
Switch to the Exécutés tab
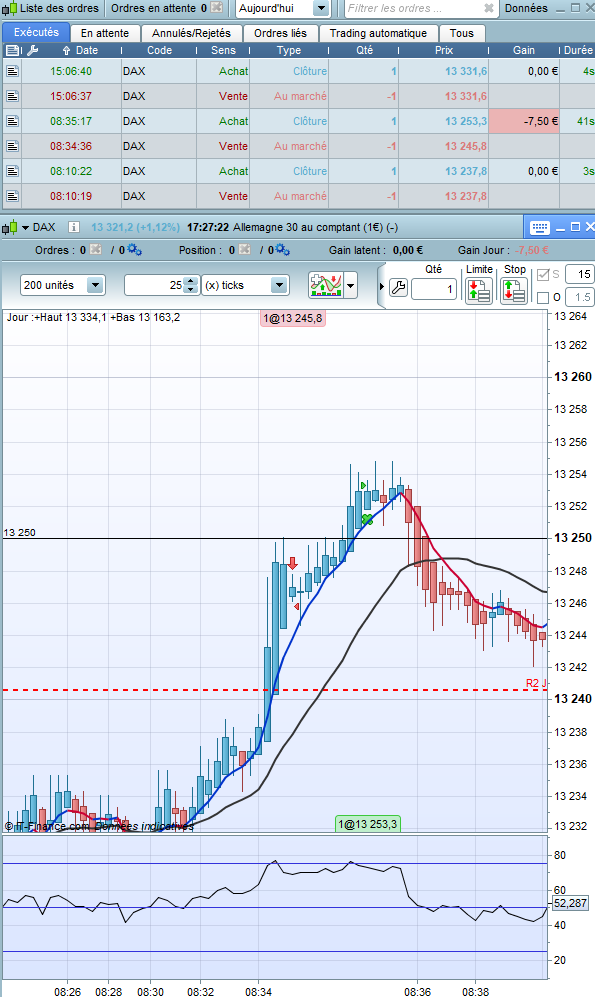[36, 32]
